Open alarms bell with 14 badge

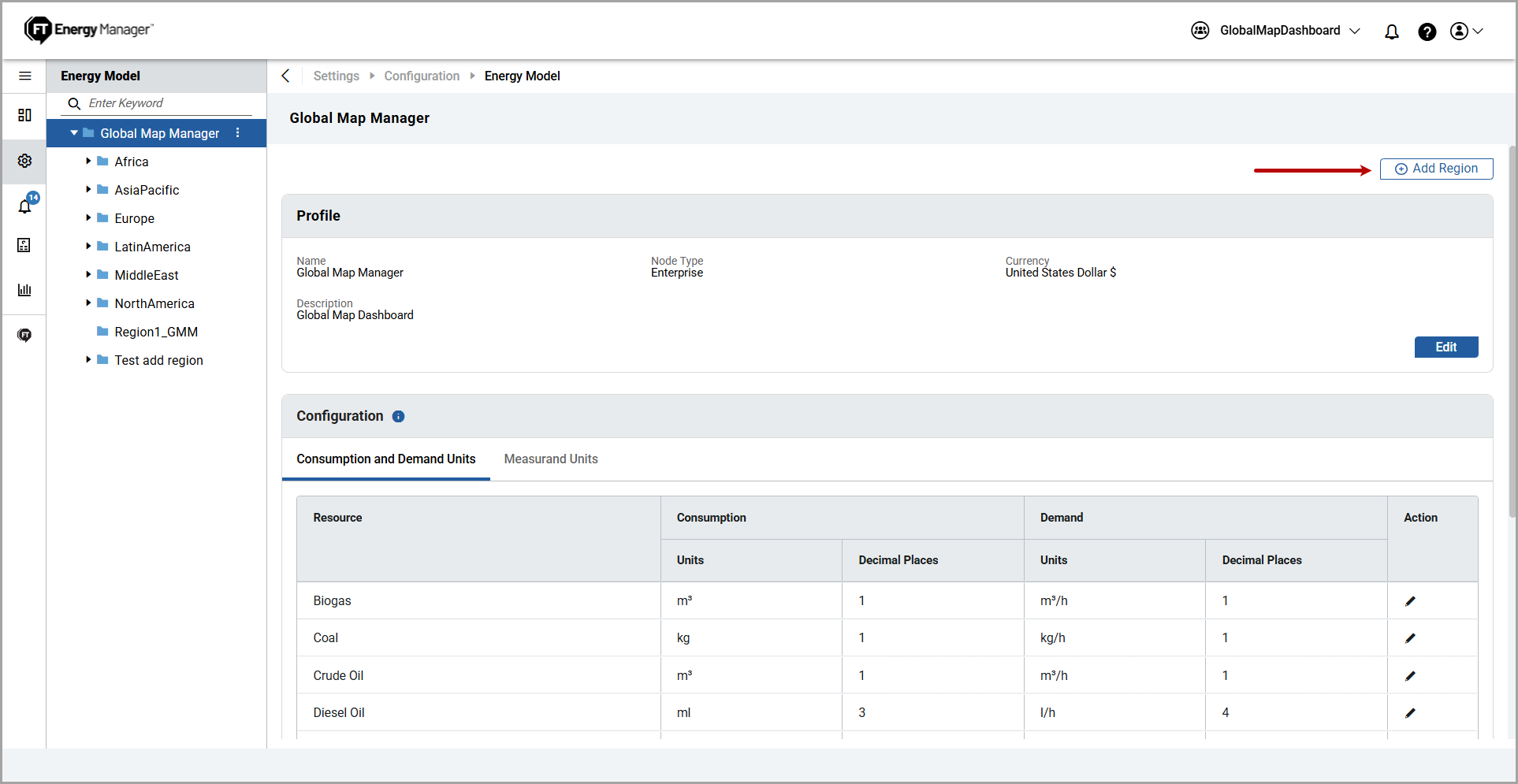tap(26, 204)
